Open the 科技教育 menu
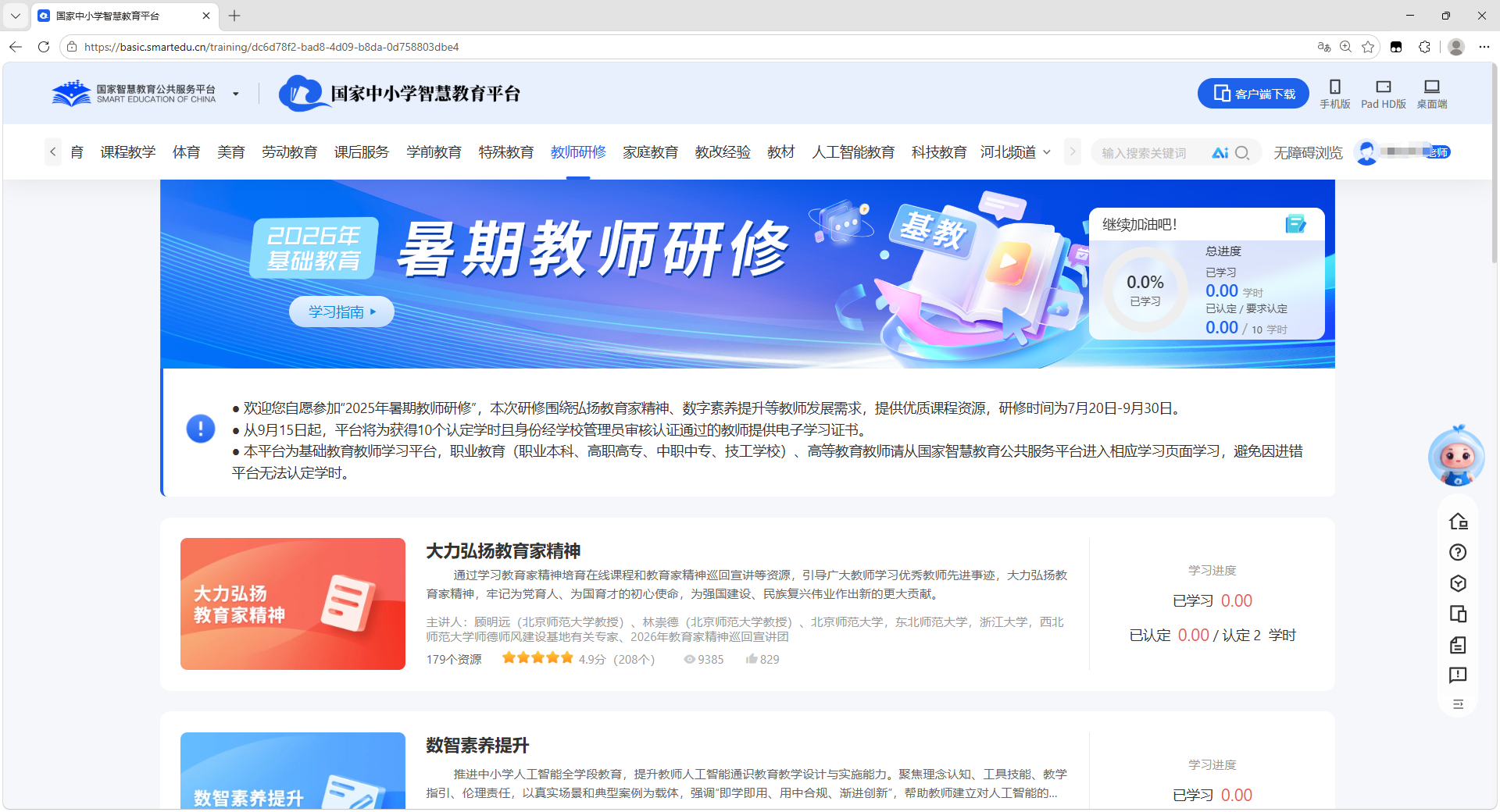The height and width of the screenshot is (812, 1500). 939,152
